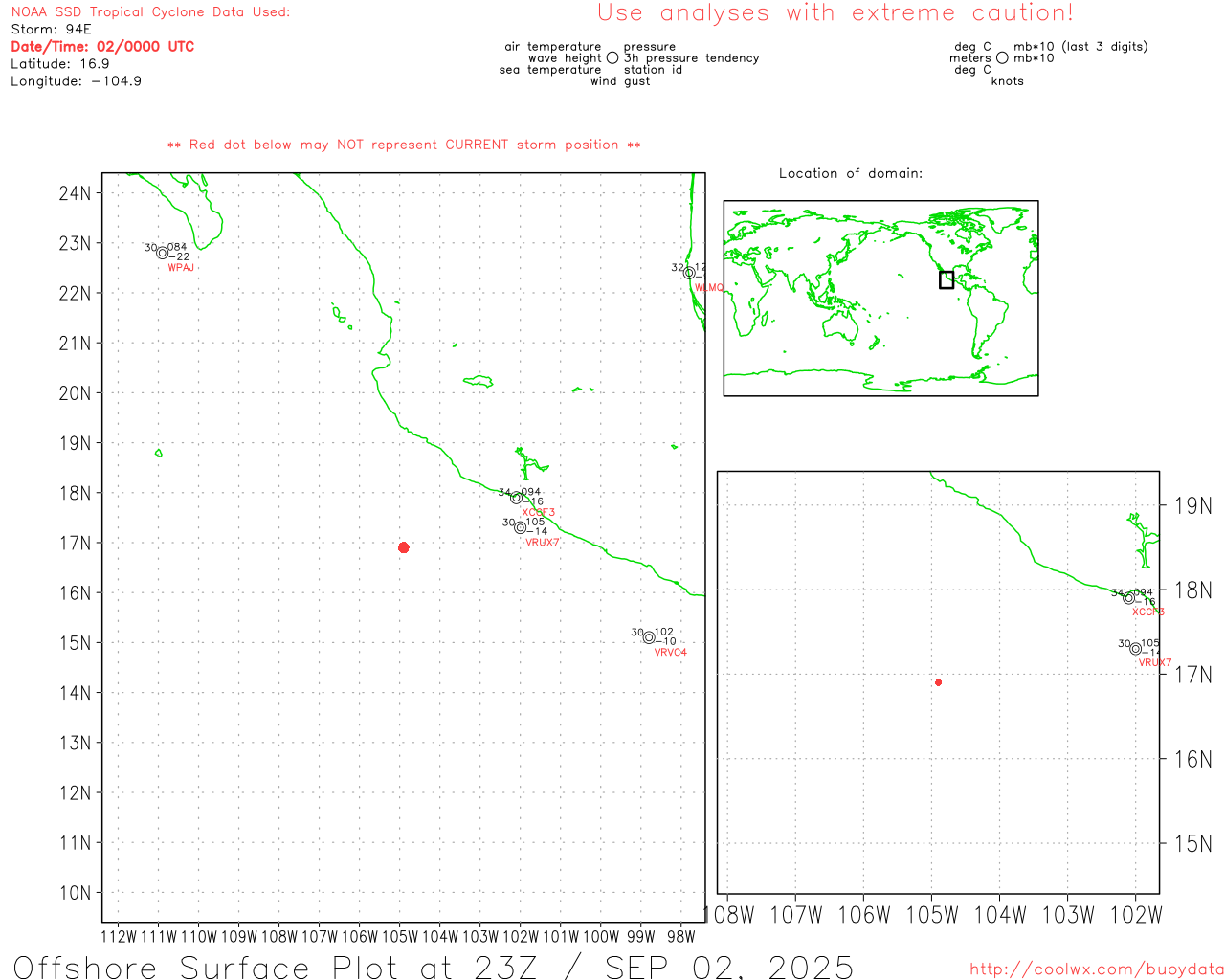Click the 'knots' units legend text
This screenshot has height=980, width=1225.
click(1008, 81)
